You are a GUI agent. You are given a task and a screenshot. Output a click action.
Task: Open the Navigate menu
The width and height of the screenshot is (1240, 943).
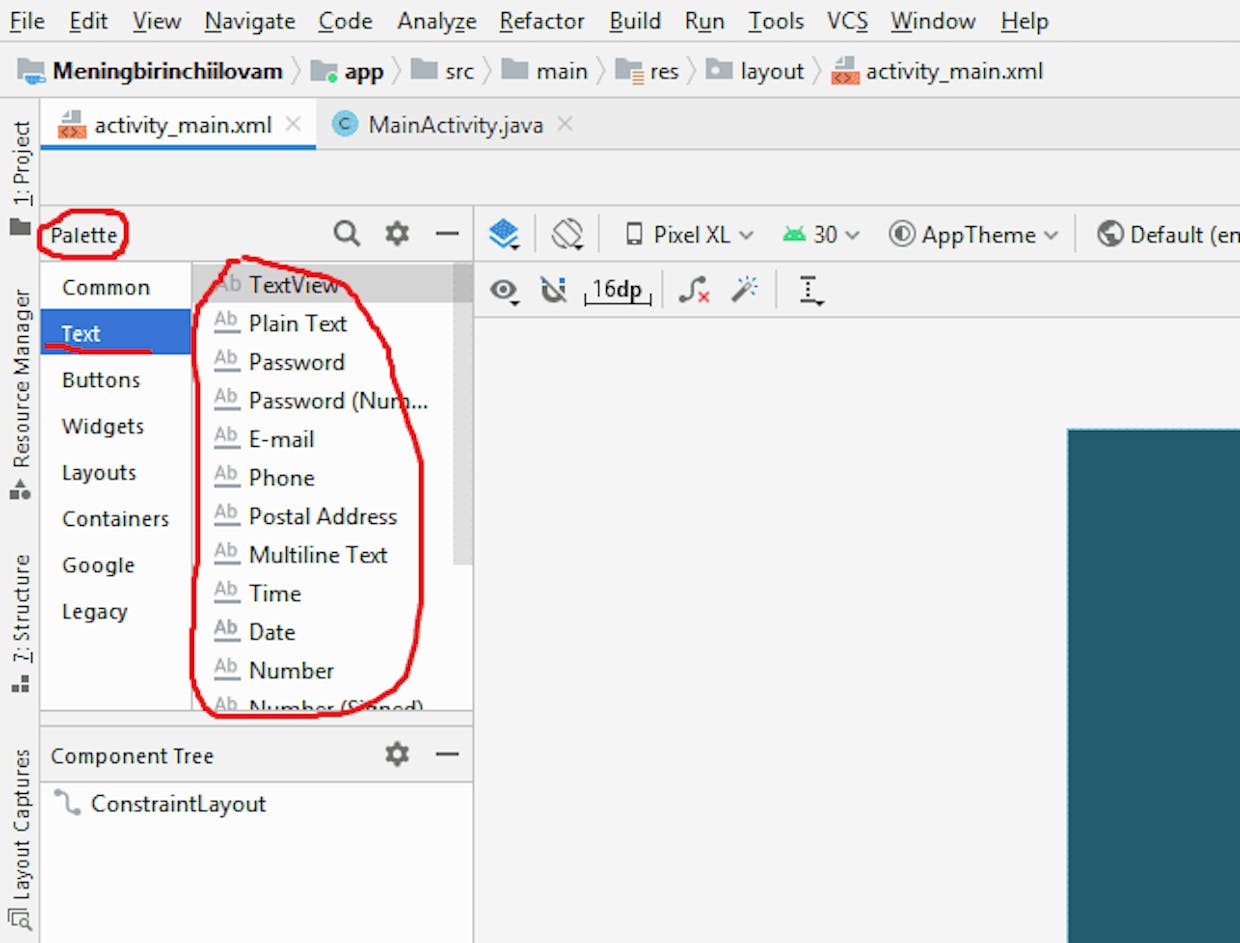250,21
